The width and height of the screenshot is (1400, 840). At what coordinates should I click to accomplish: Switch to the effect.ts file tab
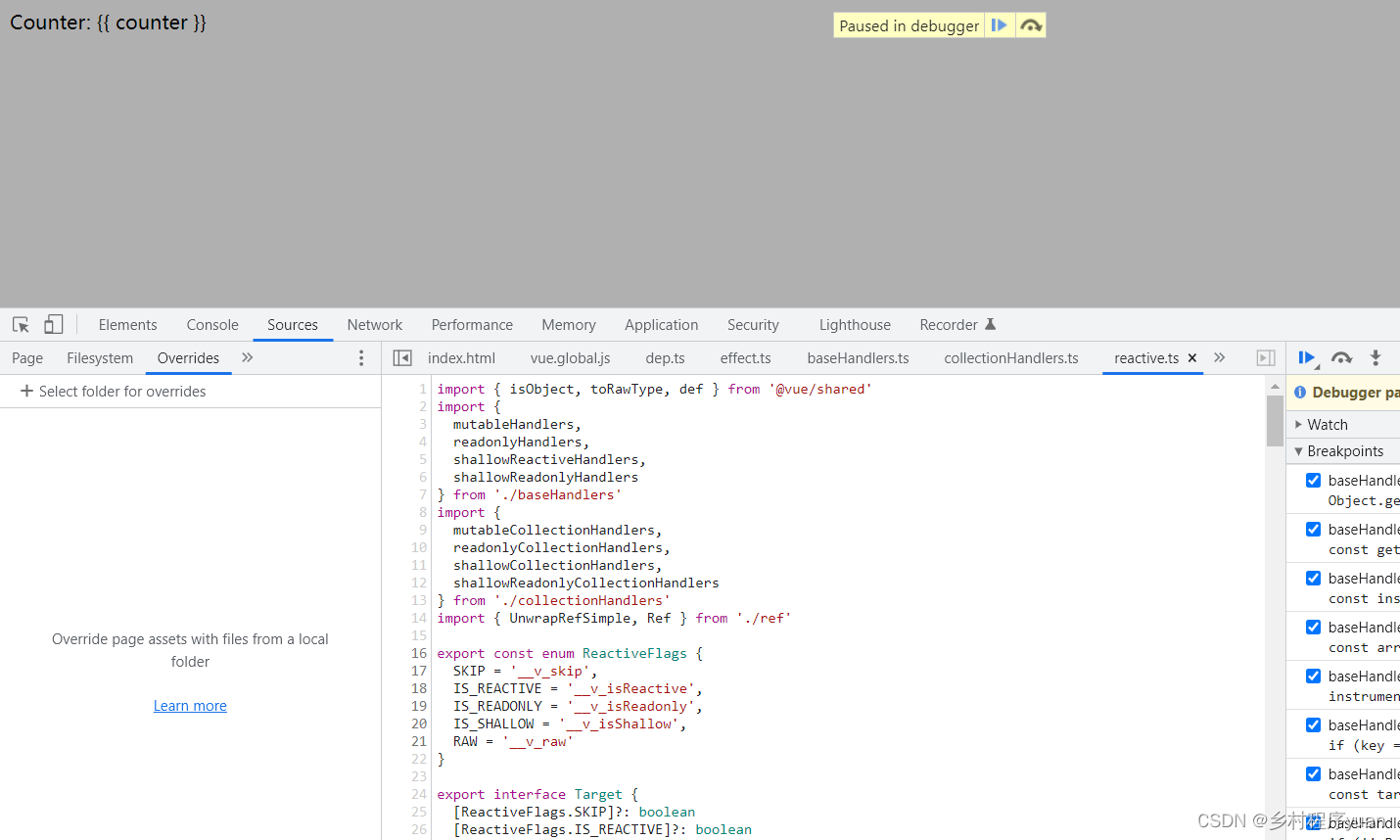pos(745,358)
